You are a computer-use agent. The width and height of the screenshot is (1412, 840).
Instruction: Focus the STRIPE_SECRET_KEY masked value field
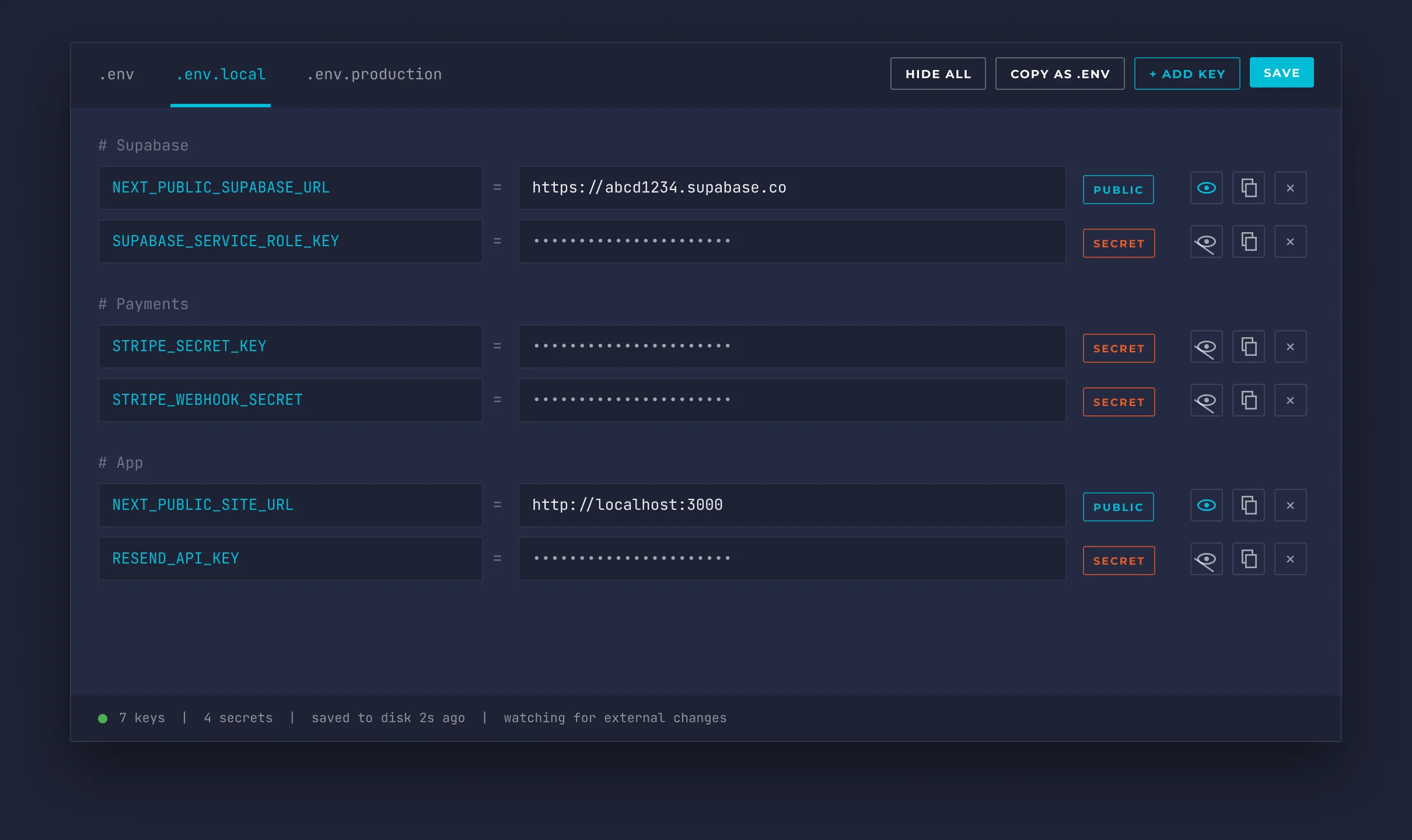tap(792, 346)
